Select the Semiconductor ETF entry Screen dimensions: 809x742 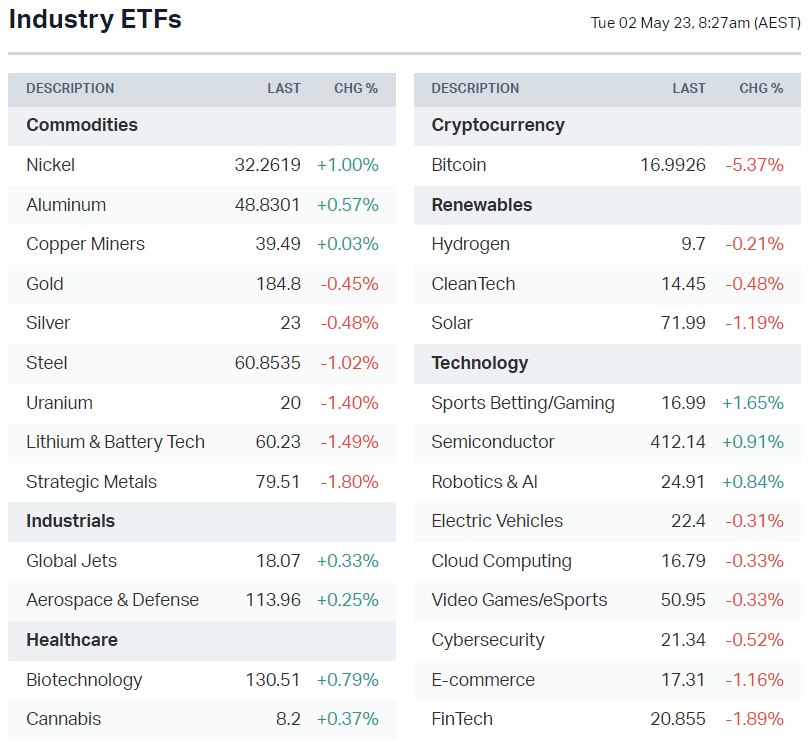[x=493, y=442]
